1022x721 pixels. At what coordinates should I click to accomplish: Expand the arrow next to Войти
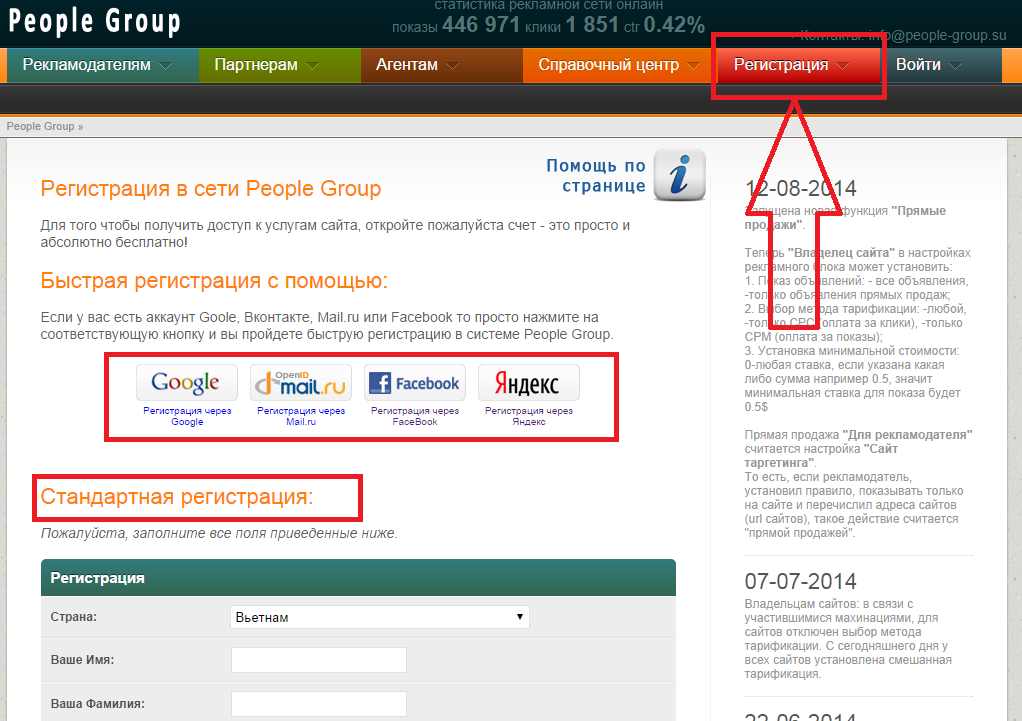point(956,66)
